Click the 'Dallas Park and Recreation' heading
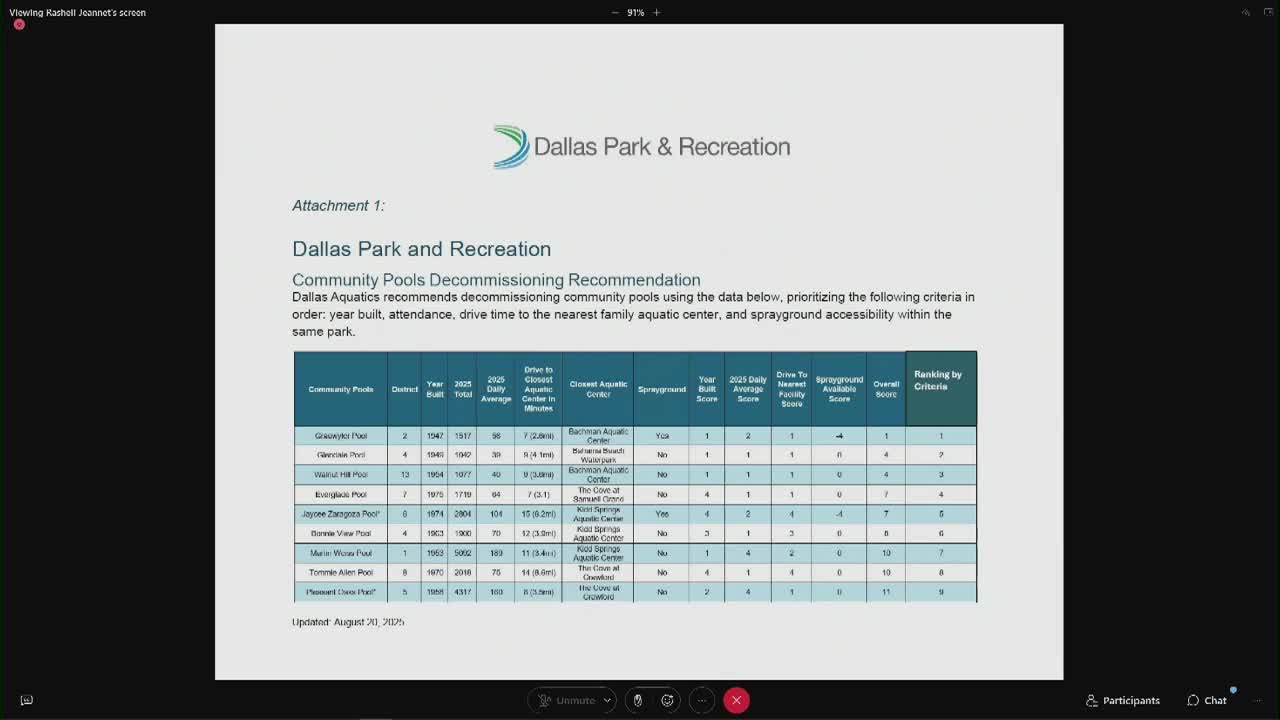Screen dimensions: 1280x720 (421, 248)
